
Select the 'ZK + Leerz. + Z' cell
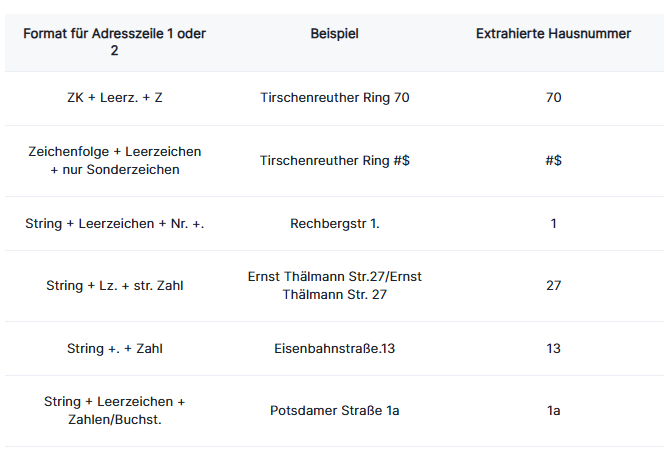coord(115,98)
